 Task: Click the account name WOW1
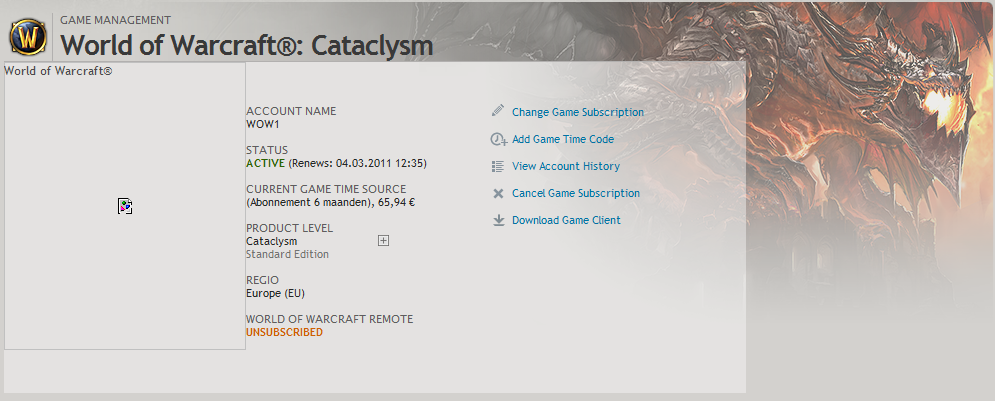263,124
